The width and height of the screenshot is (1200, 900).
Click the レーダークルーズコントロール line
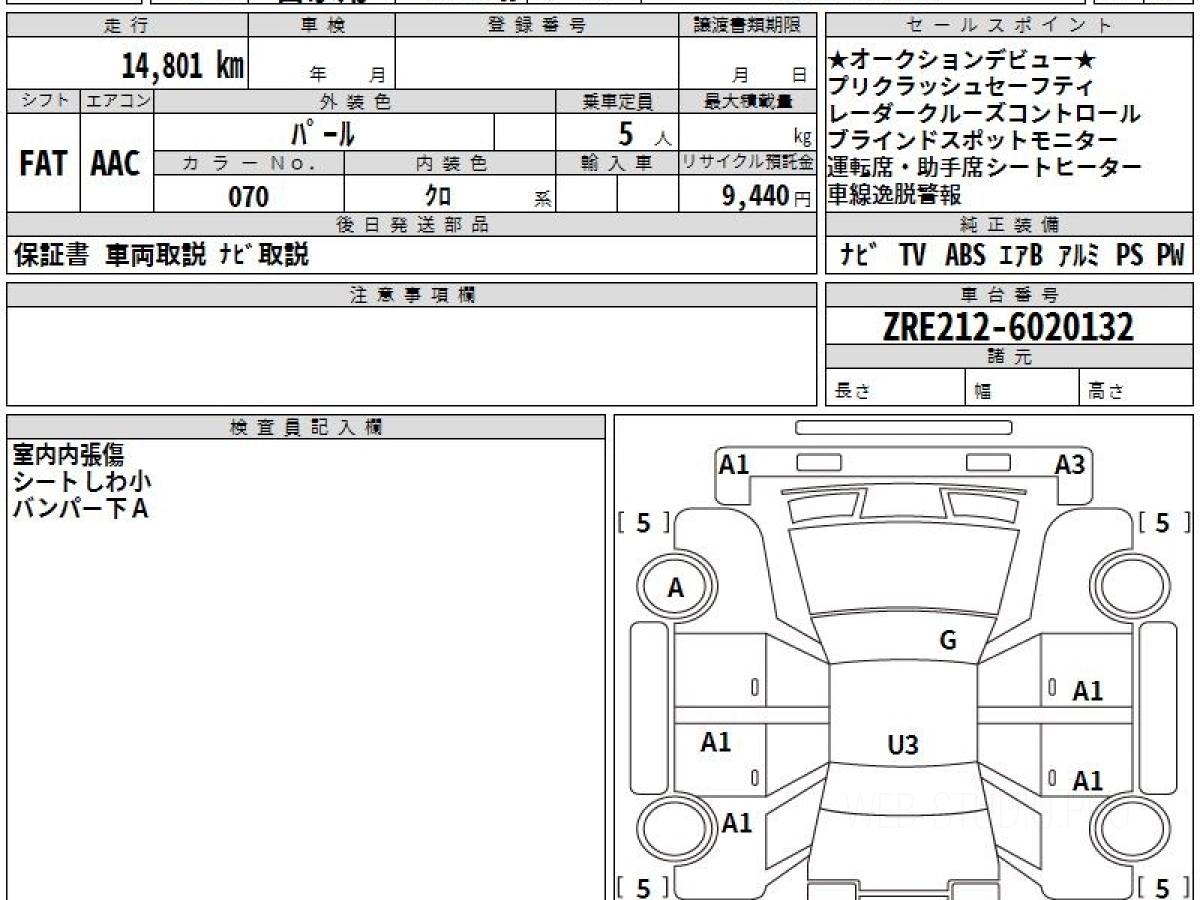(984, 114)
